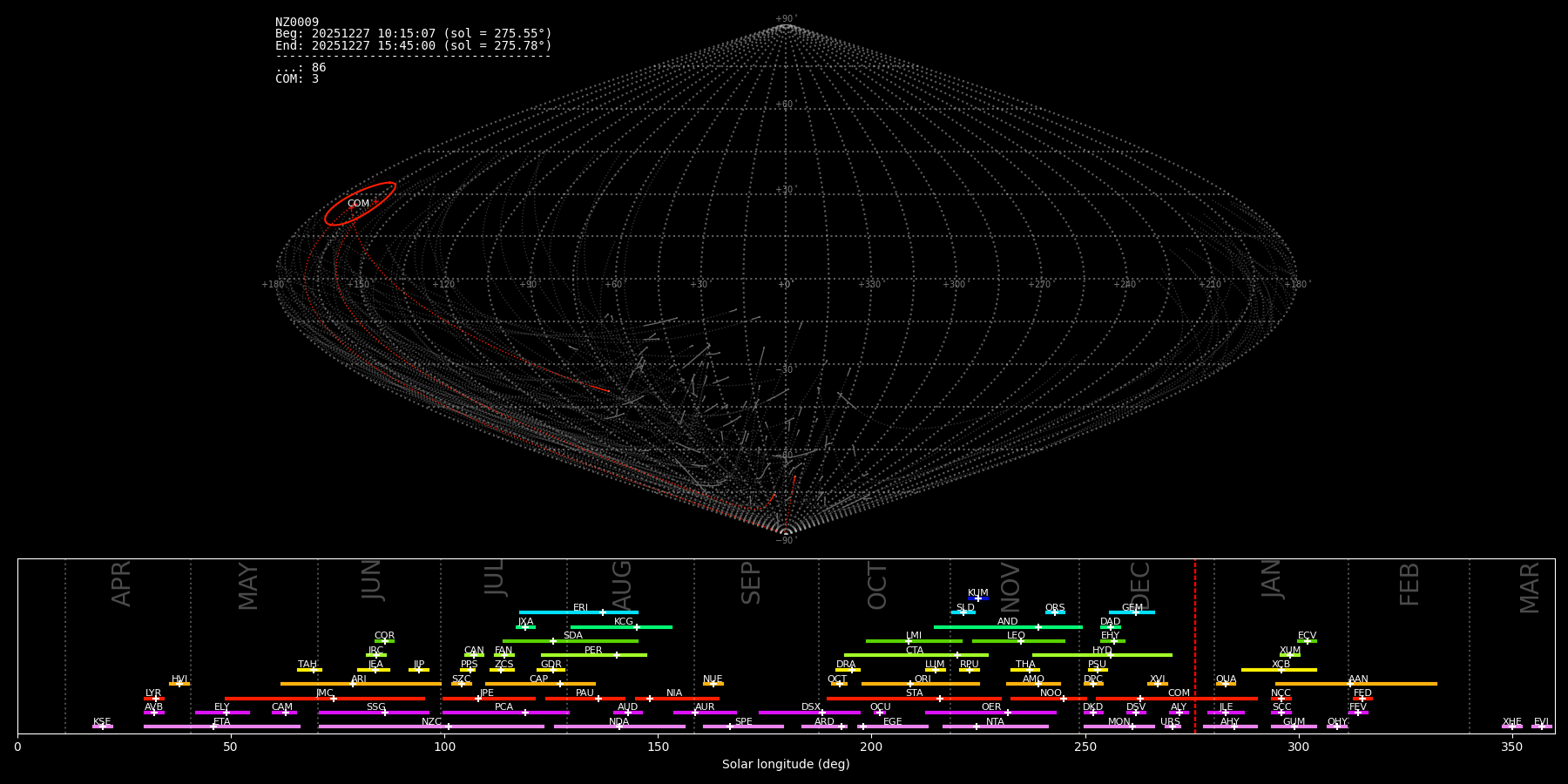
Task: Click the JUL month label
Action: click(494, 578)
